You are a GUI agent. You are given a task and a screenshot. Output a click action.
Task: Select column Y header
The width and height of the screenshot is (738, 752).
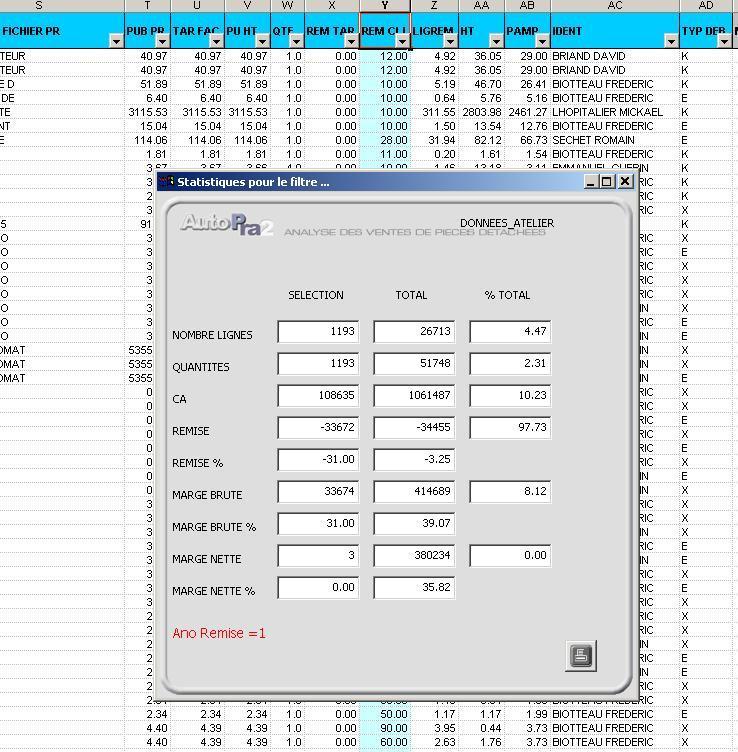click(384, 6)
